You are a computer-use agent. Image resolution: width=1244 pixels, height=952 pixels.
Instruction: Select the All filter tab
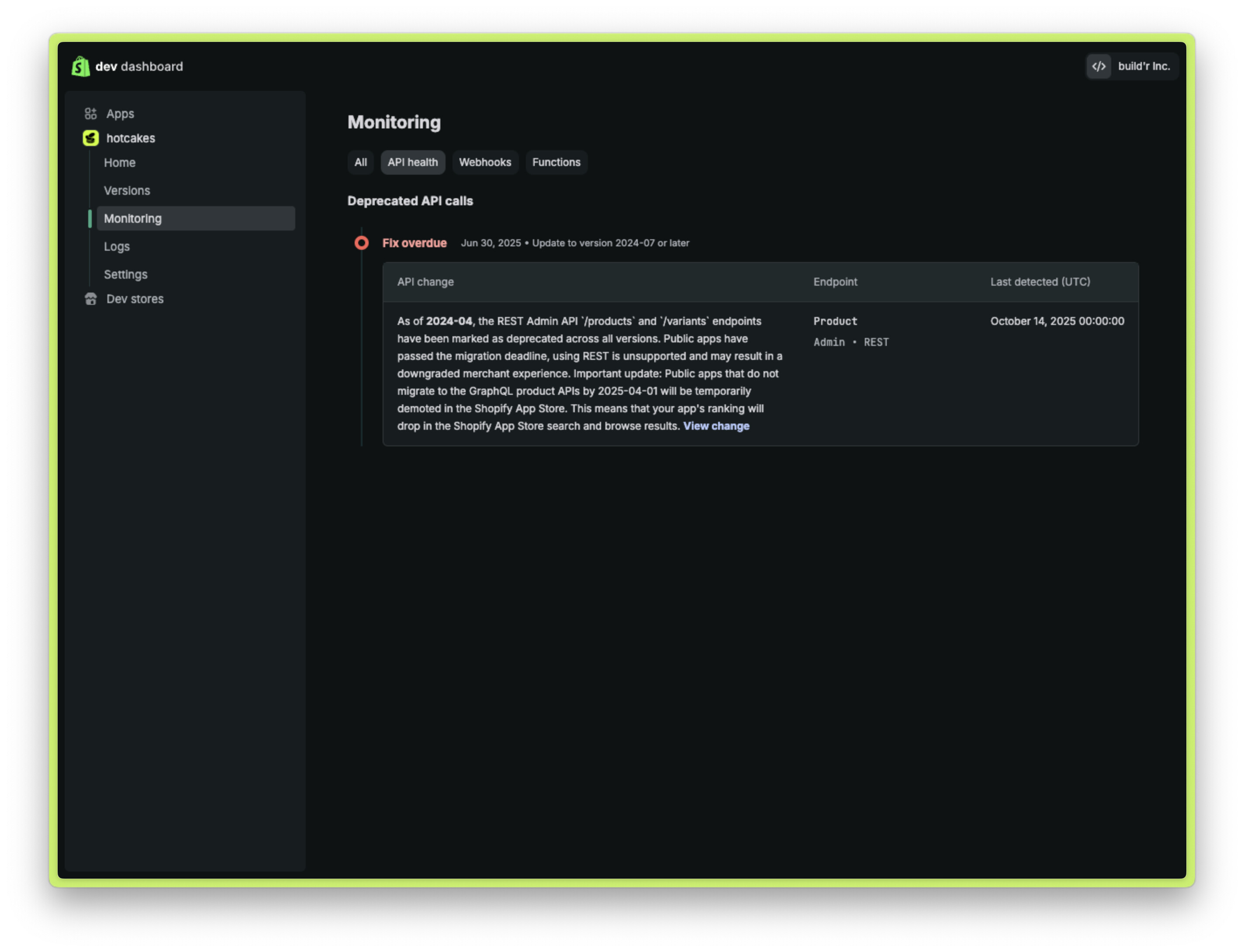pos(360,162)
